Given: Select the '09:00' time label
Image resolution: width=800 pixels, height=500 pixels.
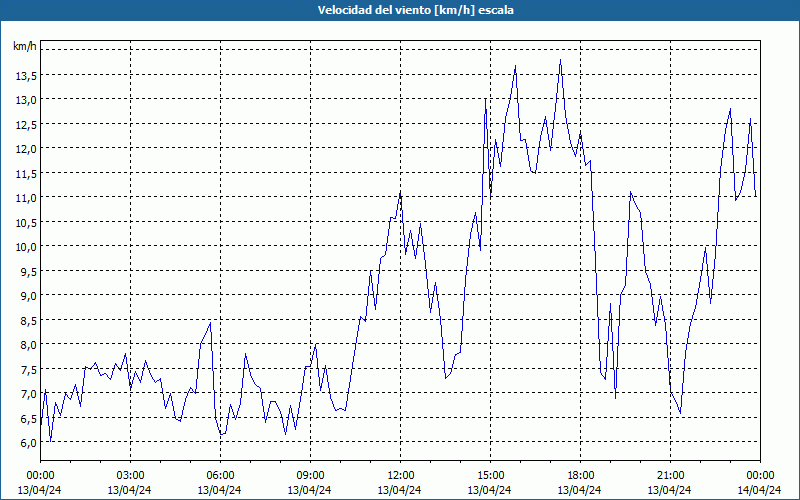Looking at the screenshot, I should pyautogui.click(x=310, y=476).
